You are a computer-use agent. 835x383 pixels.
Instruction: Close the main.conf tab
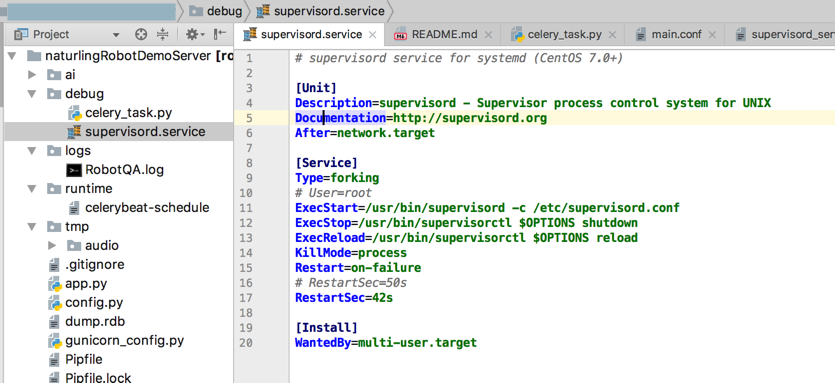pyautogui.click(x=712, y=35)
